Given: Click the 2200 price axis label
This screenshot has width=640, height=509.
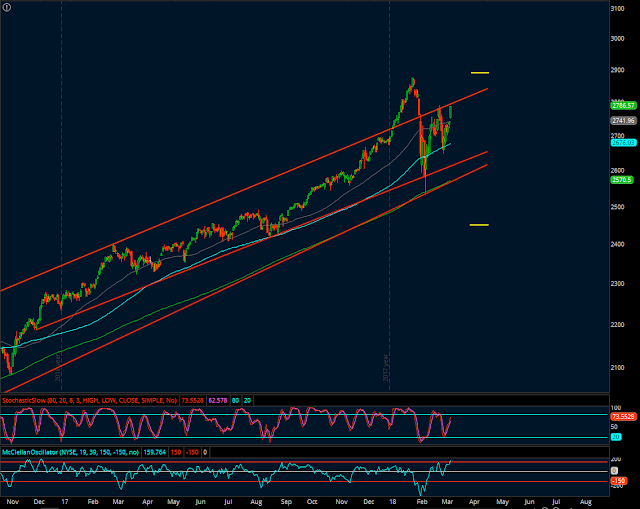Looking at the screenshot, I should (x=617, y=325).
